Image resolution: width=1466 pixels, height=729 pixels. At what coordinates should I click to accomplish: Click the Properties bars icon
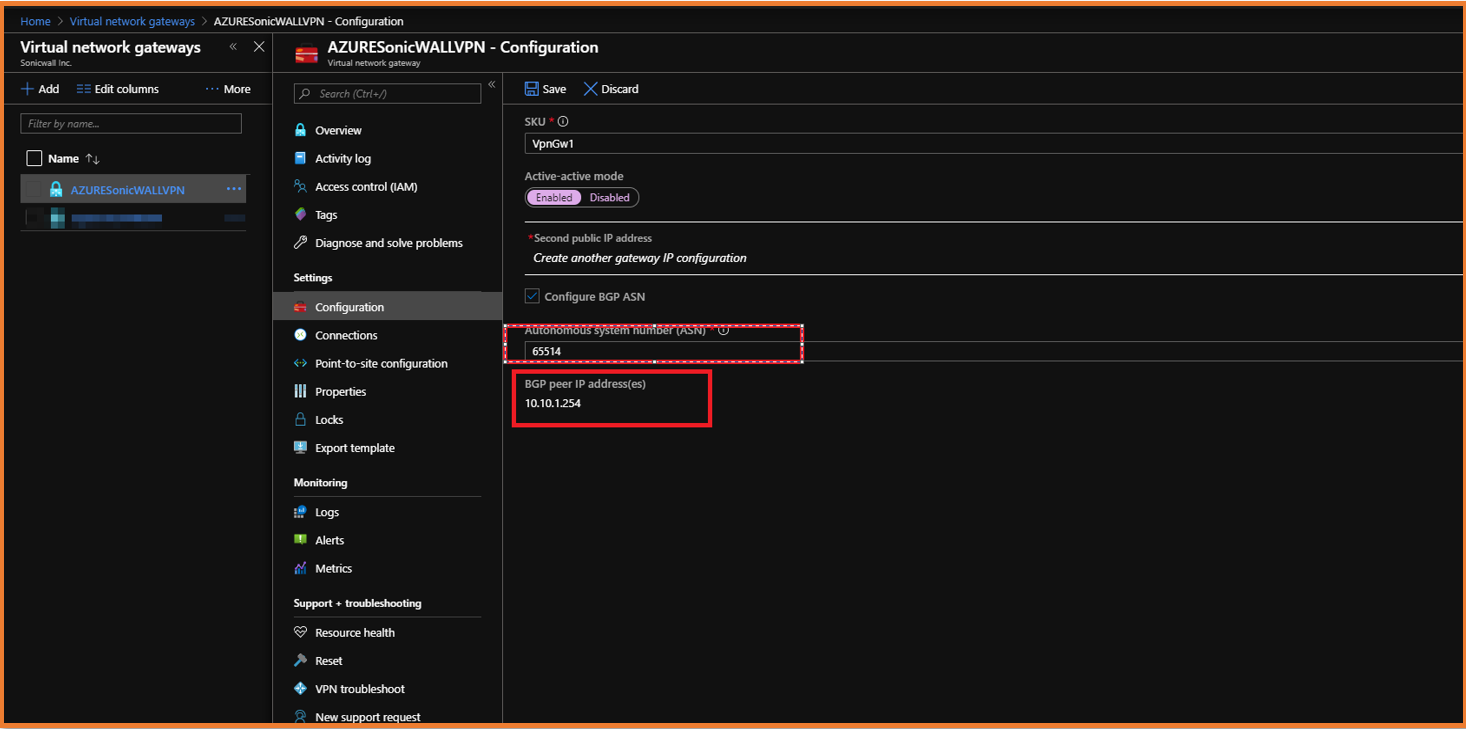click(x=300, y=391)
